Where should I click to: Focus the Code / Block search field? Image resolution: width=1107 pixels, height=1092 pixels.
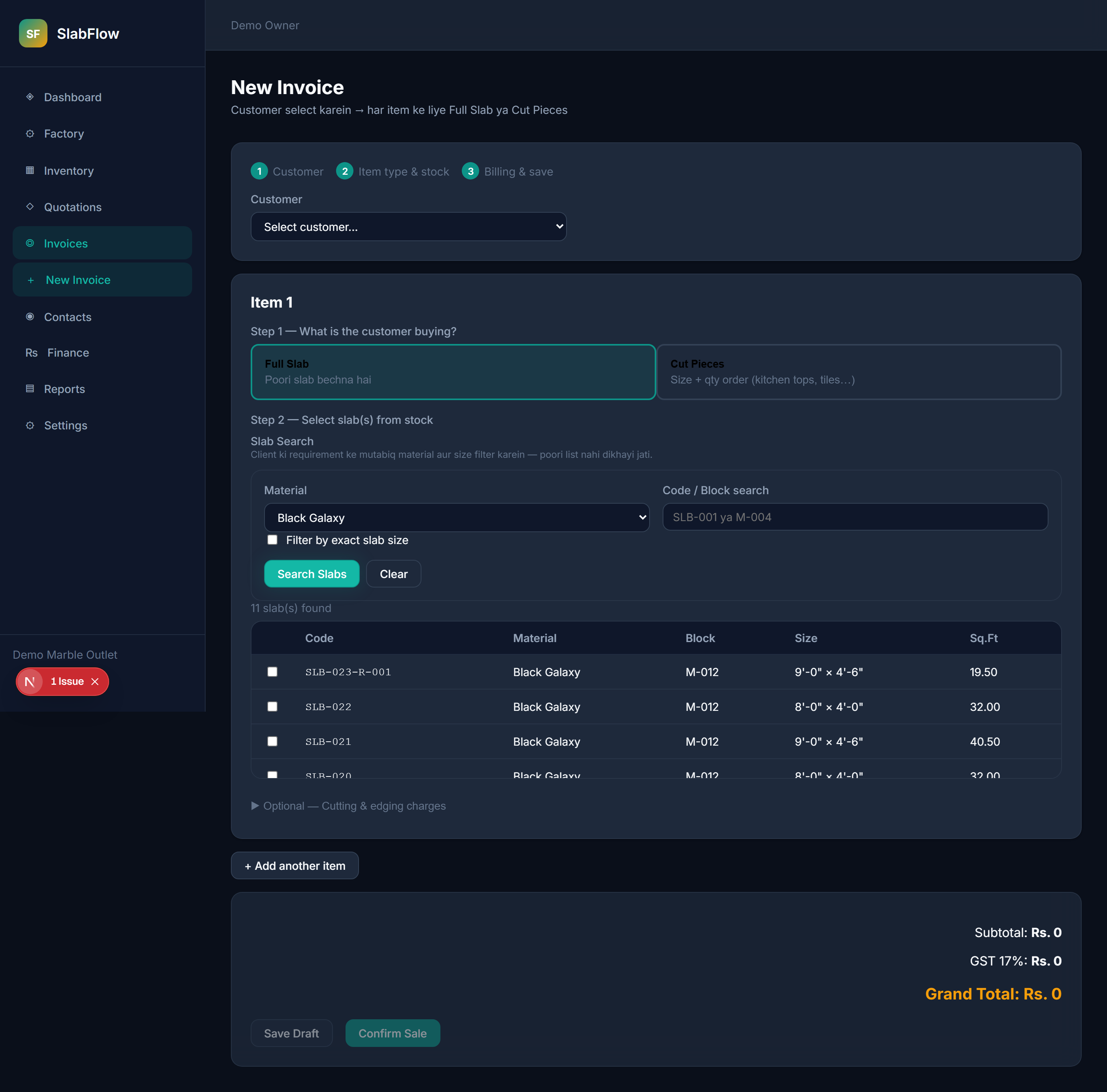[855, 518]
